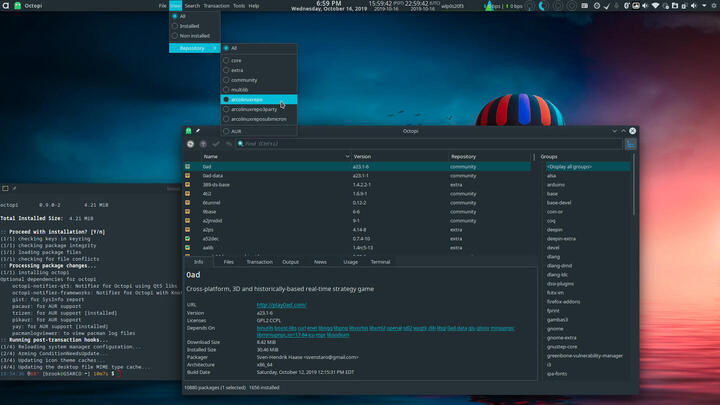Click the clock icon in system tray
Screen dimensions: 720x405
pos(596,6)
